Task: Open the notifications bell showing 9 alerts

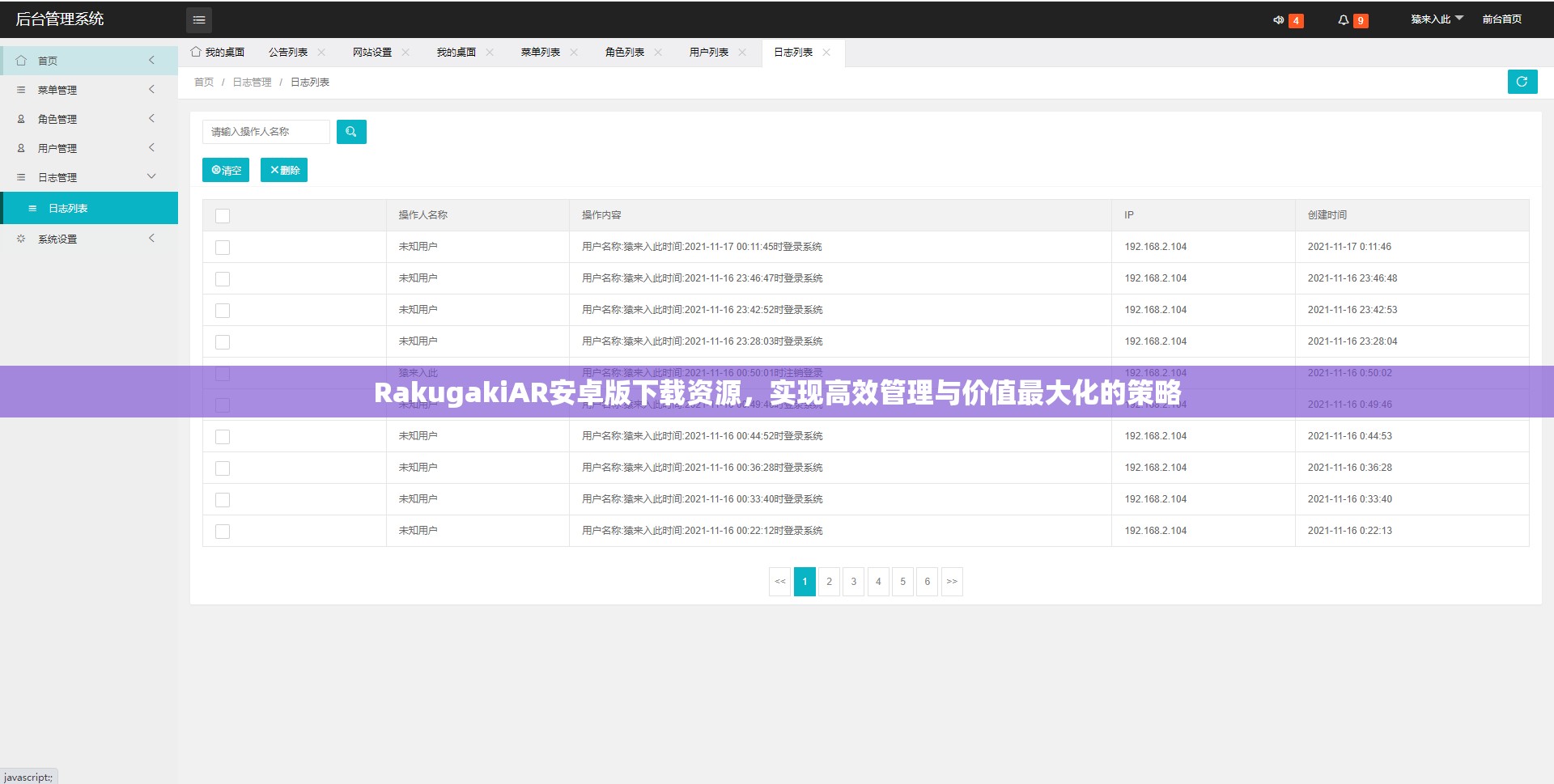Action: 1344,19
